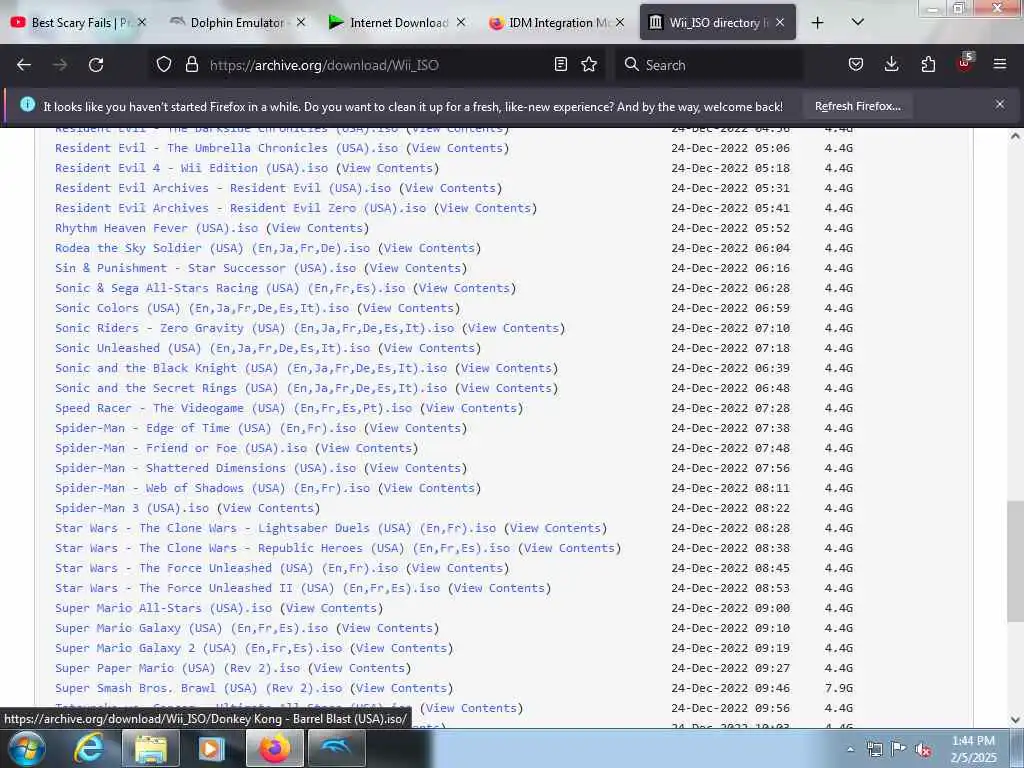This screenshot has height=768, width=1024.
Task: Open the Windows Start menu
Action: pyautogui.click(x=26, y=748)
